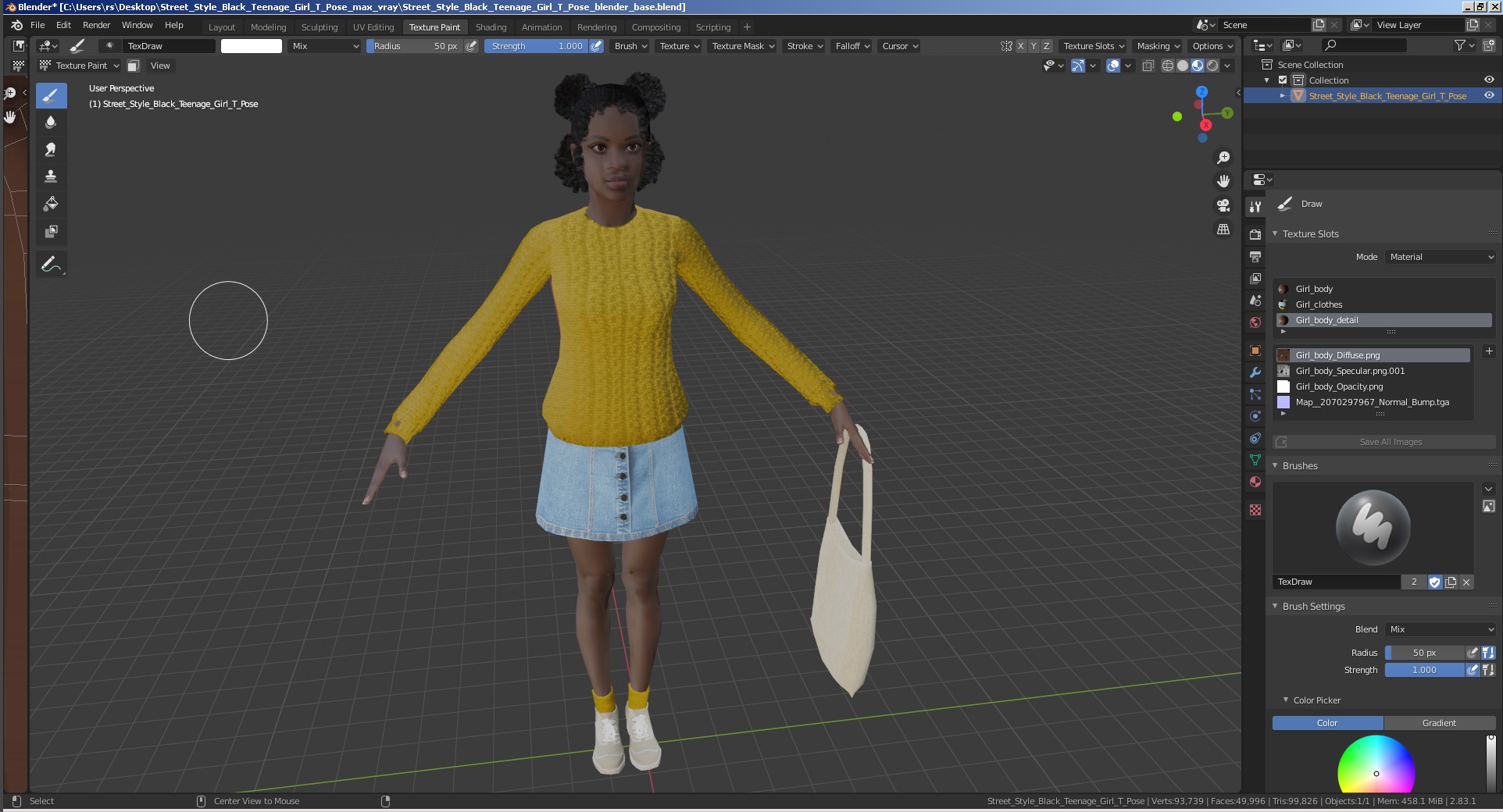
Task: Switch to the UV Editing workspace tab
Action: pyautogui.click(x=373, y=27)
